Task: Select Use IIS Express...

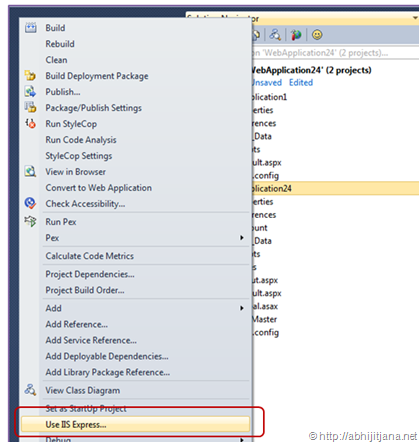Action: pyautogui.click(x=135, y=425)
